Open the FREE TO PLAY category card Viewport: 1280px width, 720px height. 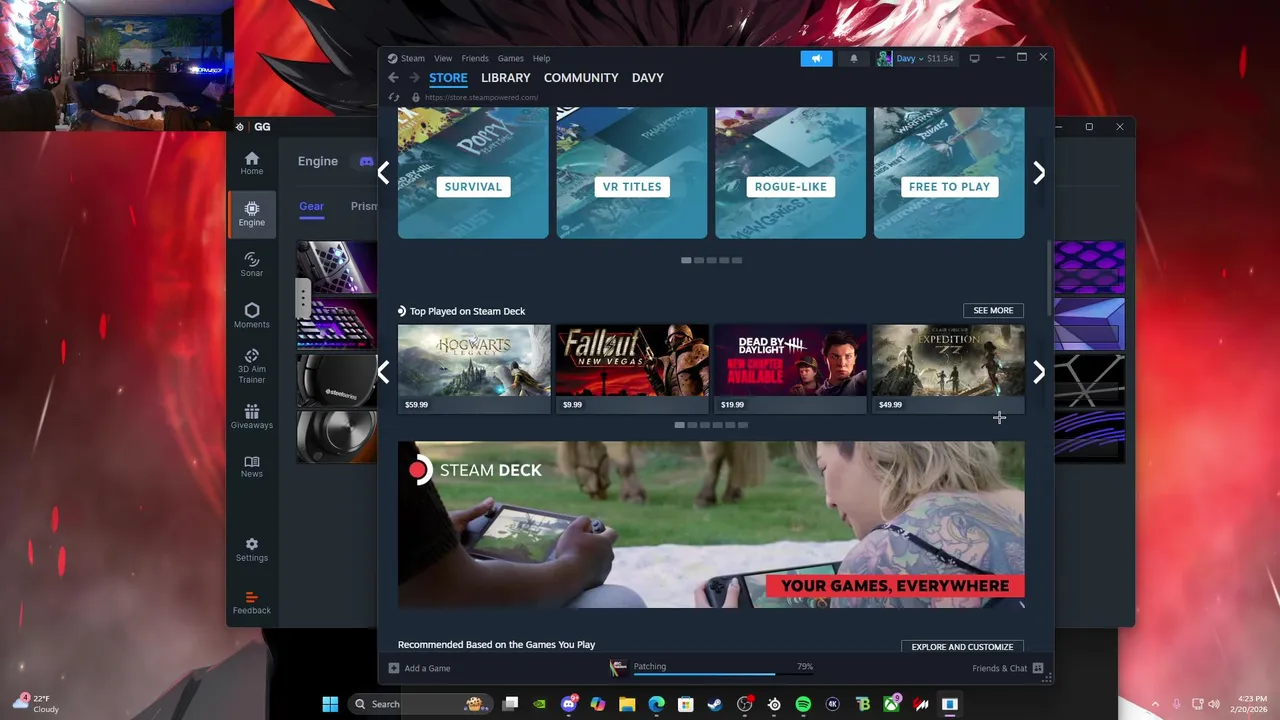click(x=949, y=173)
